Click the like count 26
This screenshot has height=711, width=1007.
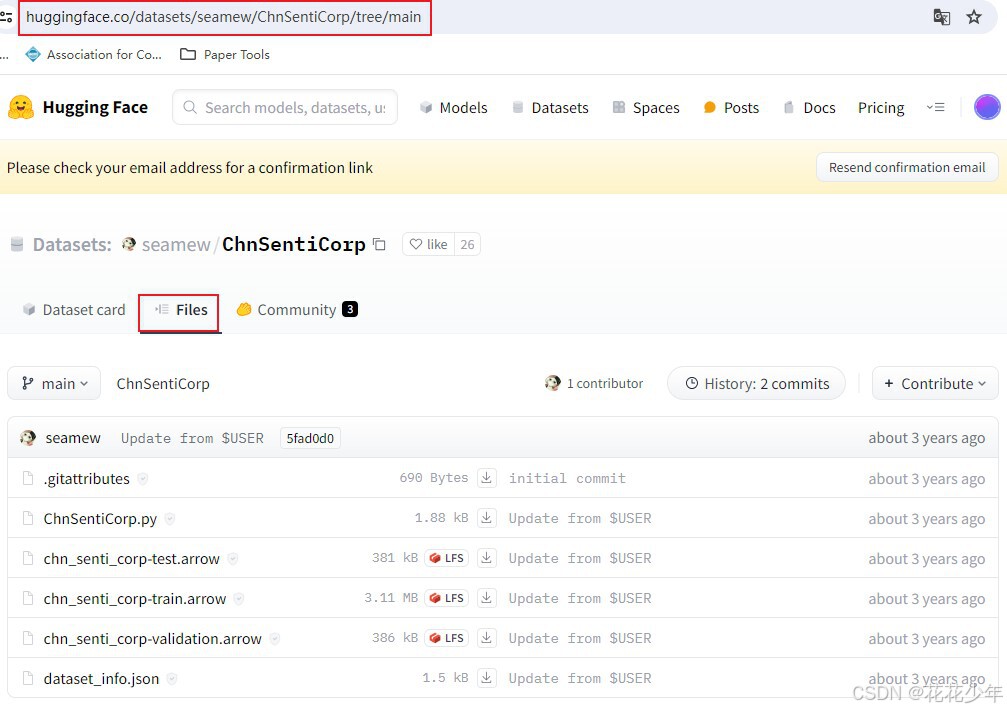tap(468, 244)
